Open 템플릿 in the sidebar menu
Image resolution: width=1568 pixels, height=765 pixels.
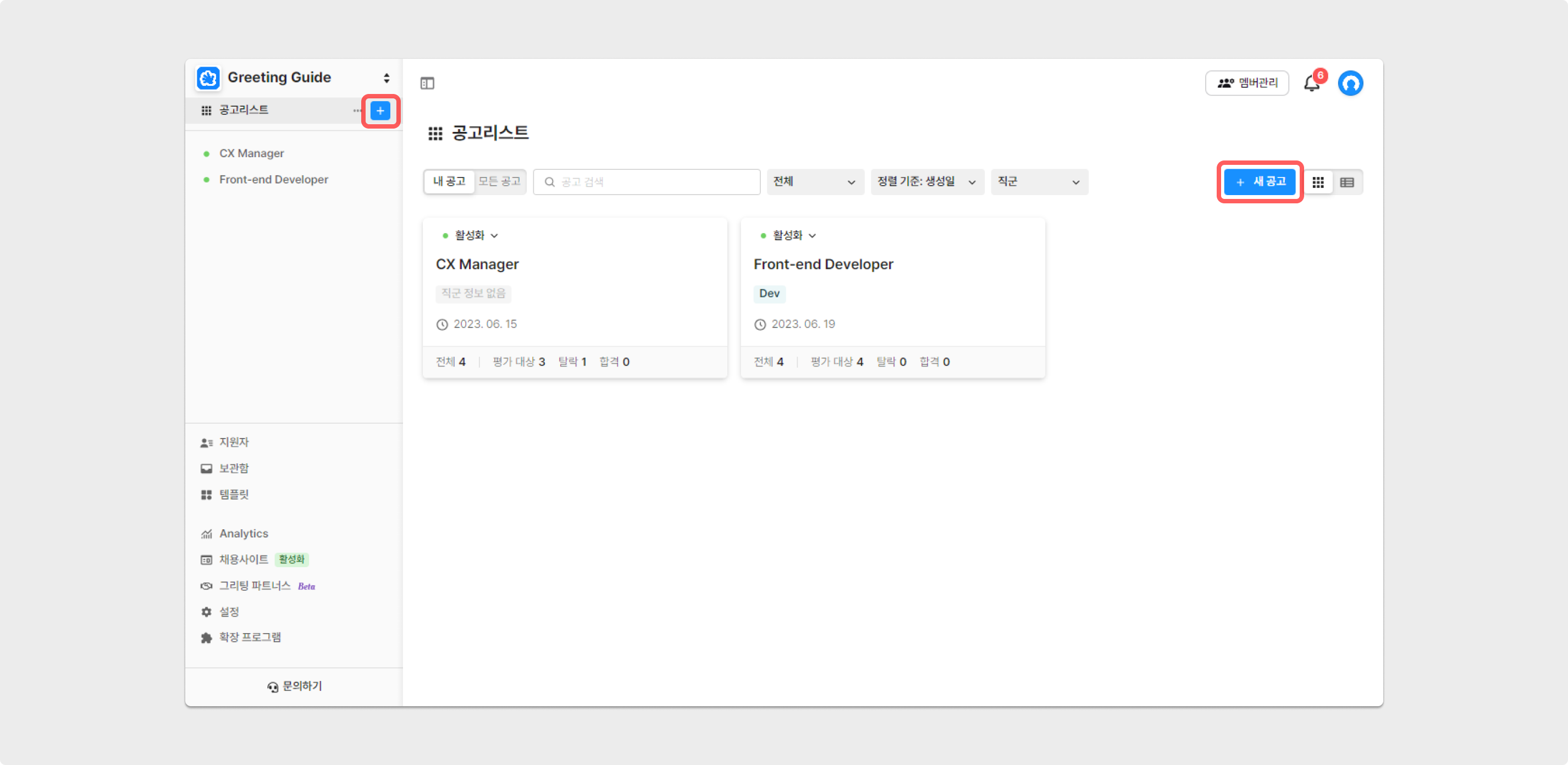[x=234, y=495]
